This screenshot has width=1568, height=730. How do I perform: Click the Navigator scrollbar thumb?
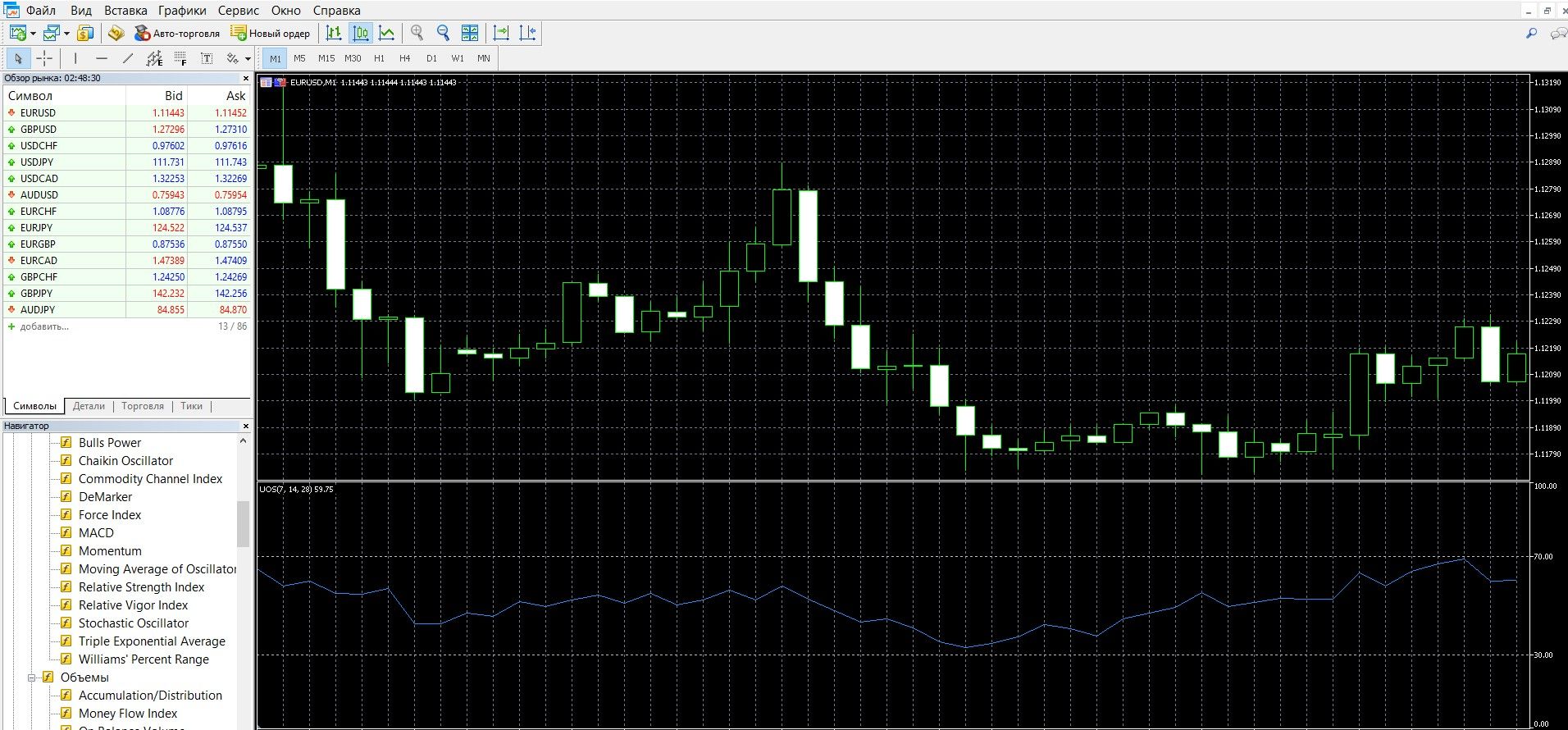pos(243,524)
